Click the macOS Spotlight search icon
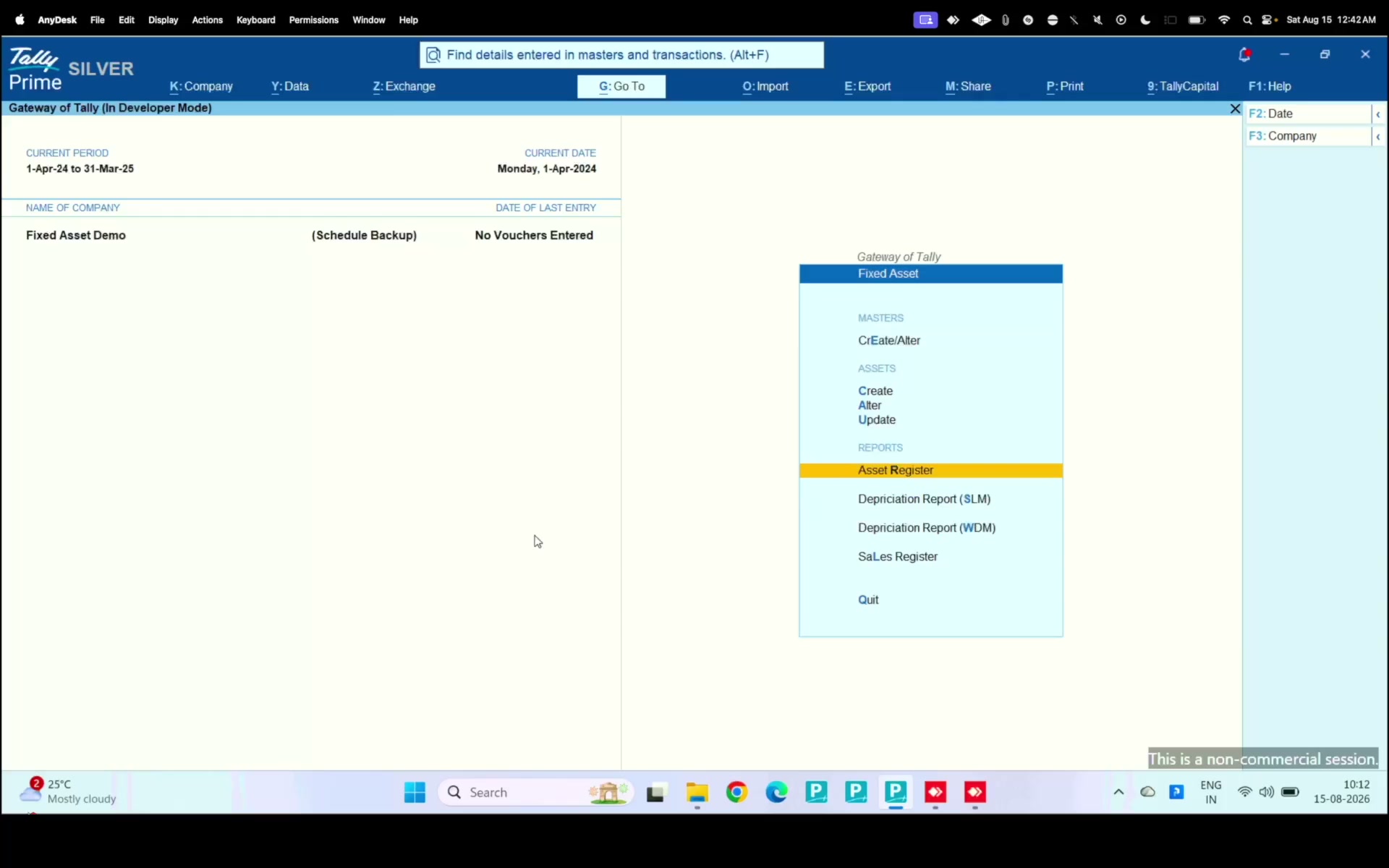The height and width of the screenshot is (868, 1389). pos(1247,20)
